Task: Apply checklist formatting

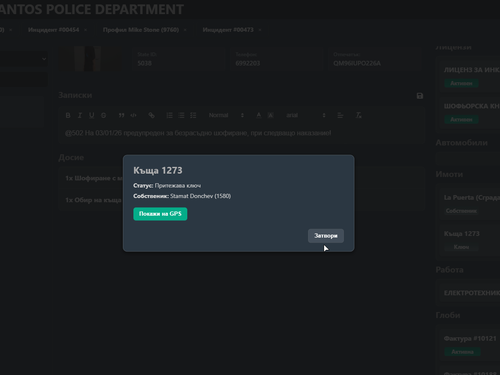Action: 193,115
